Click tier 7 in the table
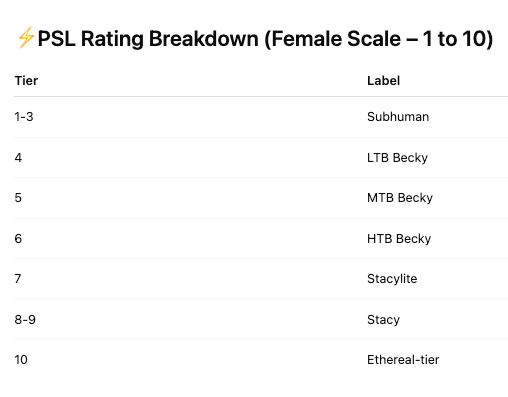This screenshot has height=397, width=508. coord(18,279)
